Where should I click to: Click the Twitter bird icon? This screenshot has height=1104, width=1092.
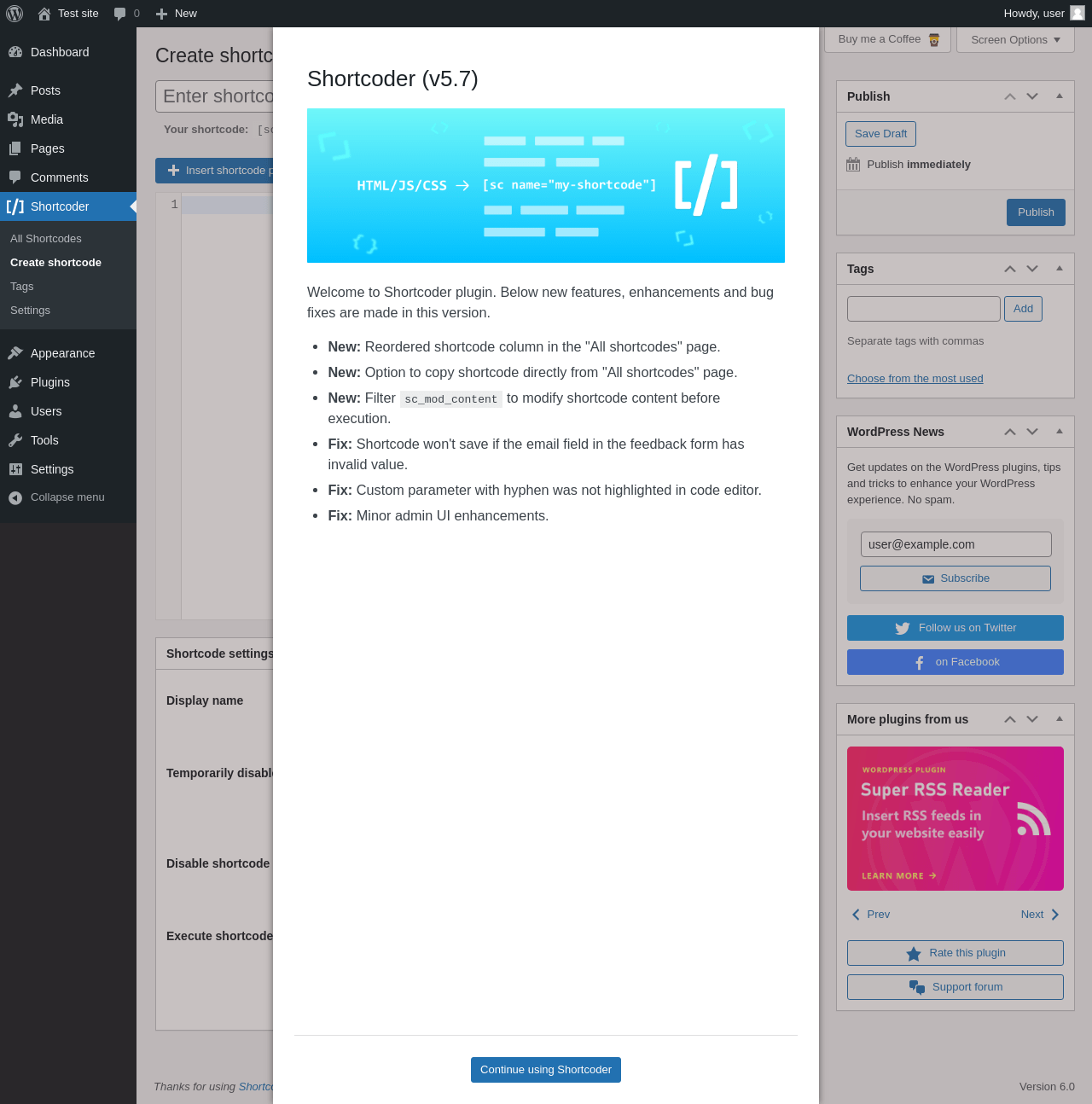click(903, 628)
